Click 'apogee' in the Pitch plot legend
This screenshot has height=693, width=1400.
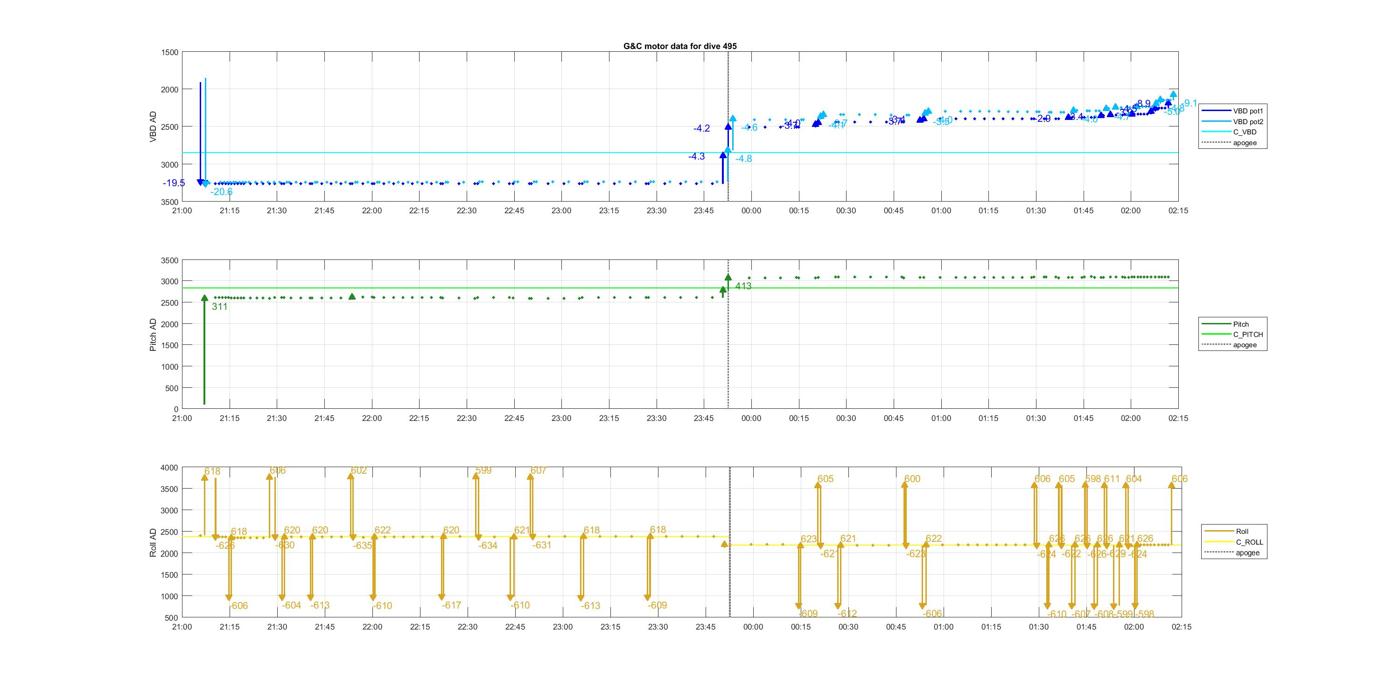pos(1229,345)
